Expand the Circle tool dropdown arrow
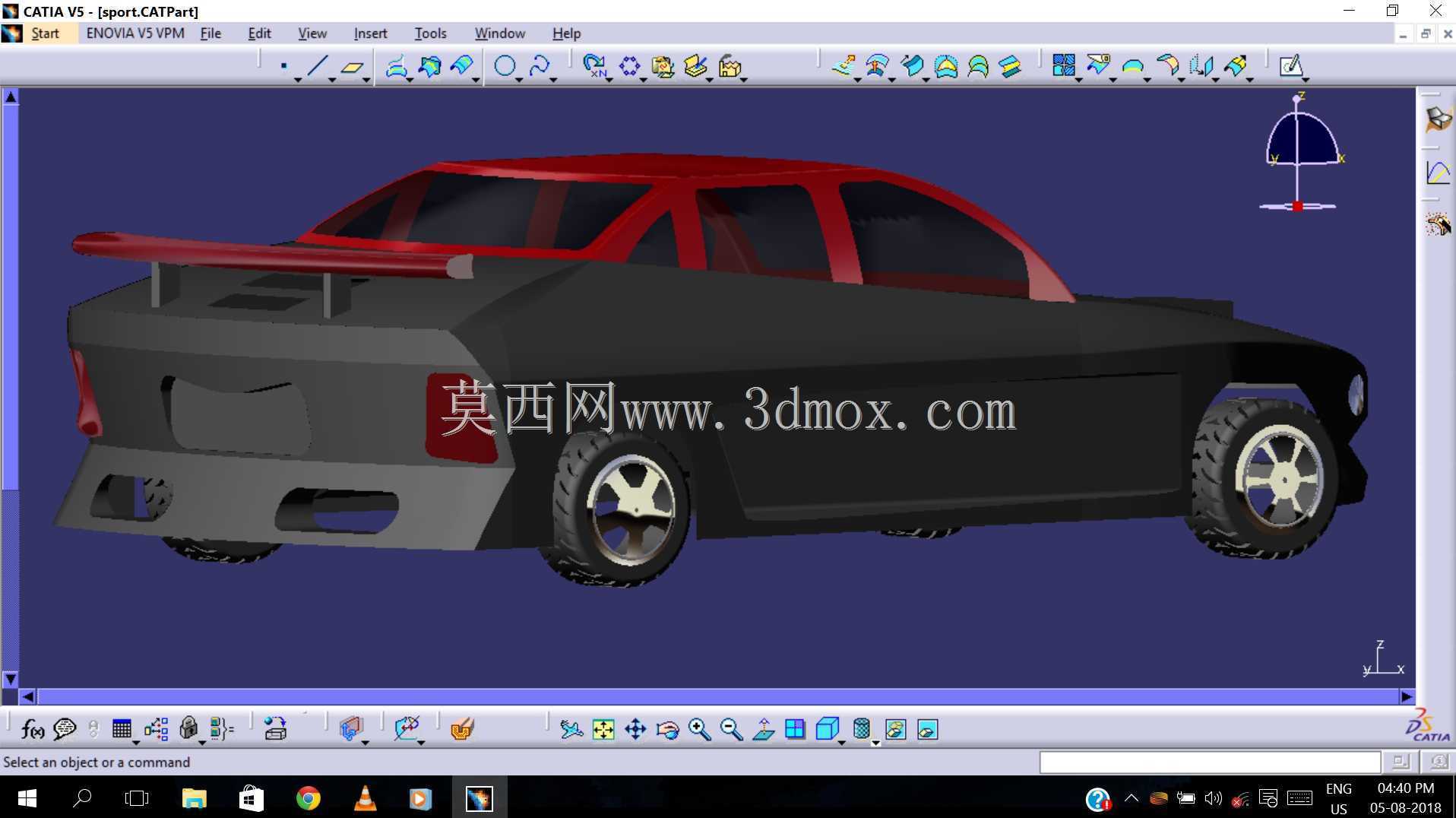The height and width of the screenshot is (818, 1456). [x=519, y=80]
